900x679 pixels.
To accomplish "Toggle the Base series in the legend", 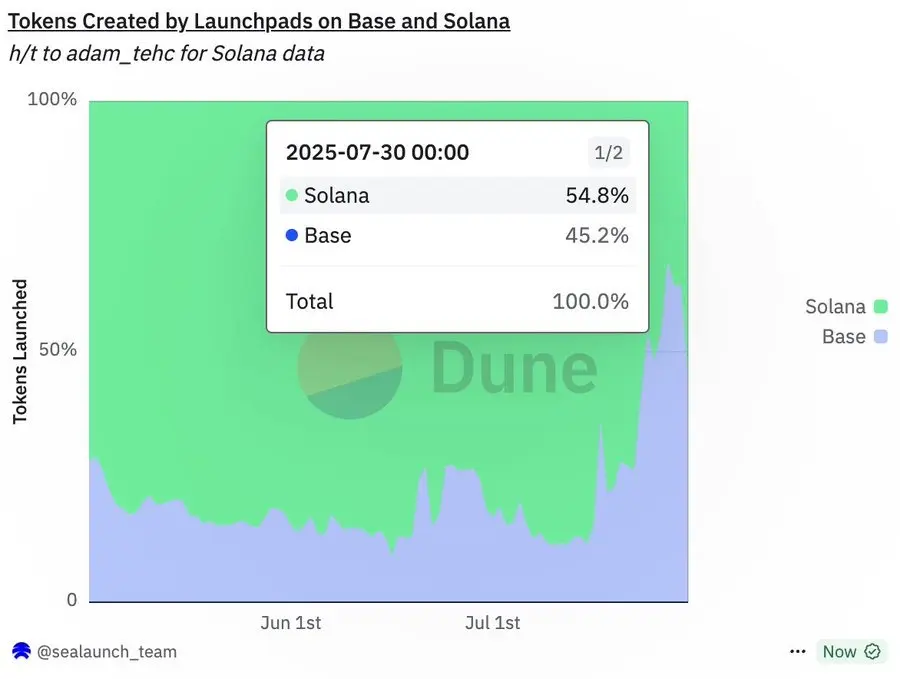I will (854, 336).
